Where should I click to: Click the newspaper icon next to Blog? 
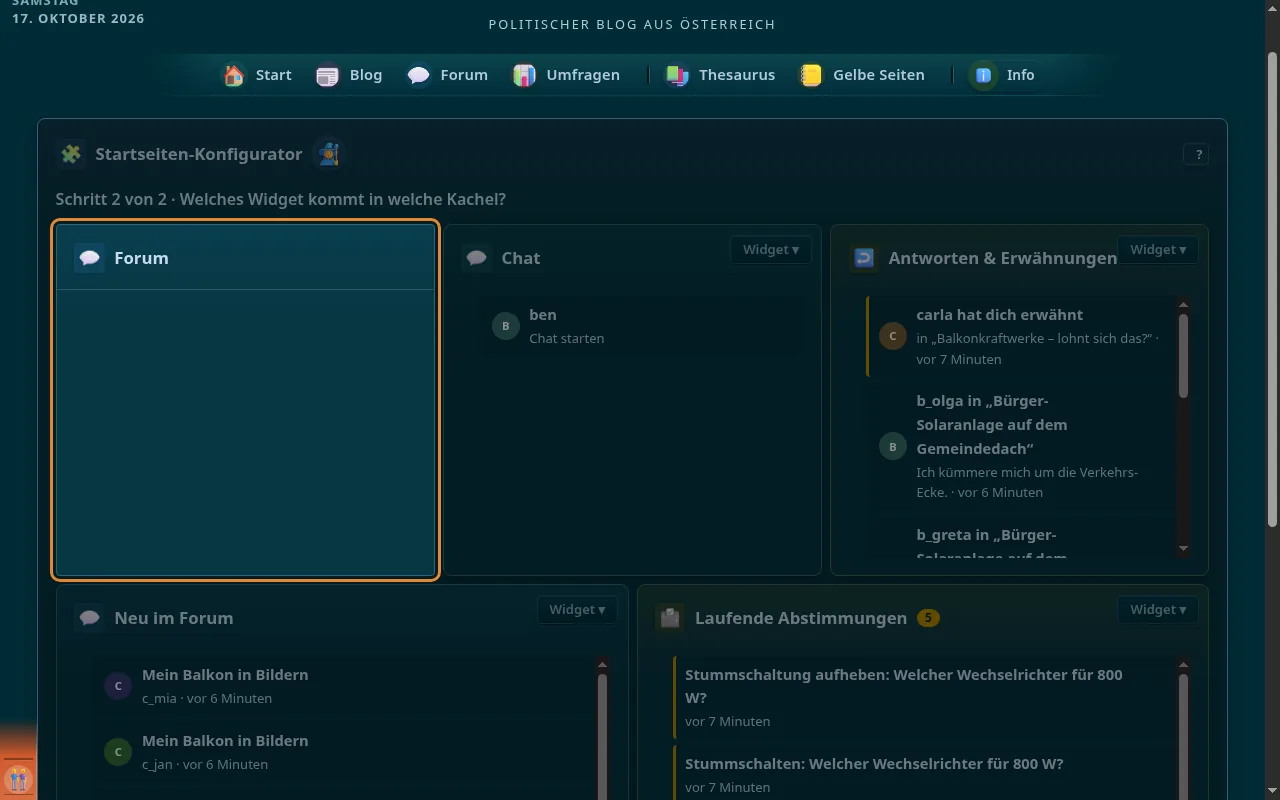pos(328,75)
